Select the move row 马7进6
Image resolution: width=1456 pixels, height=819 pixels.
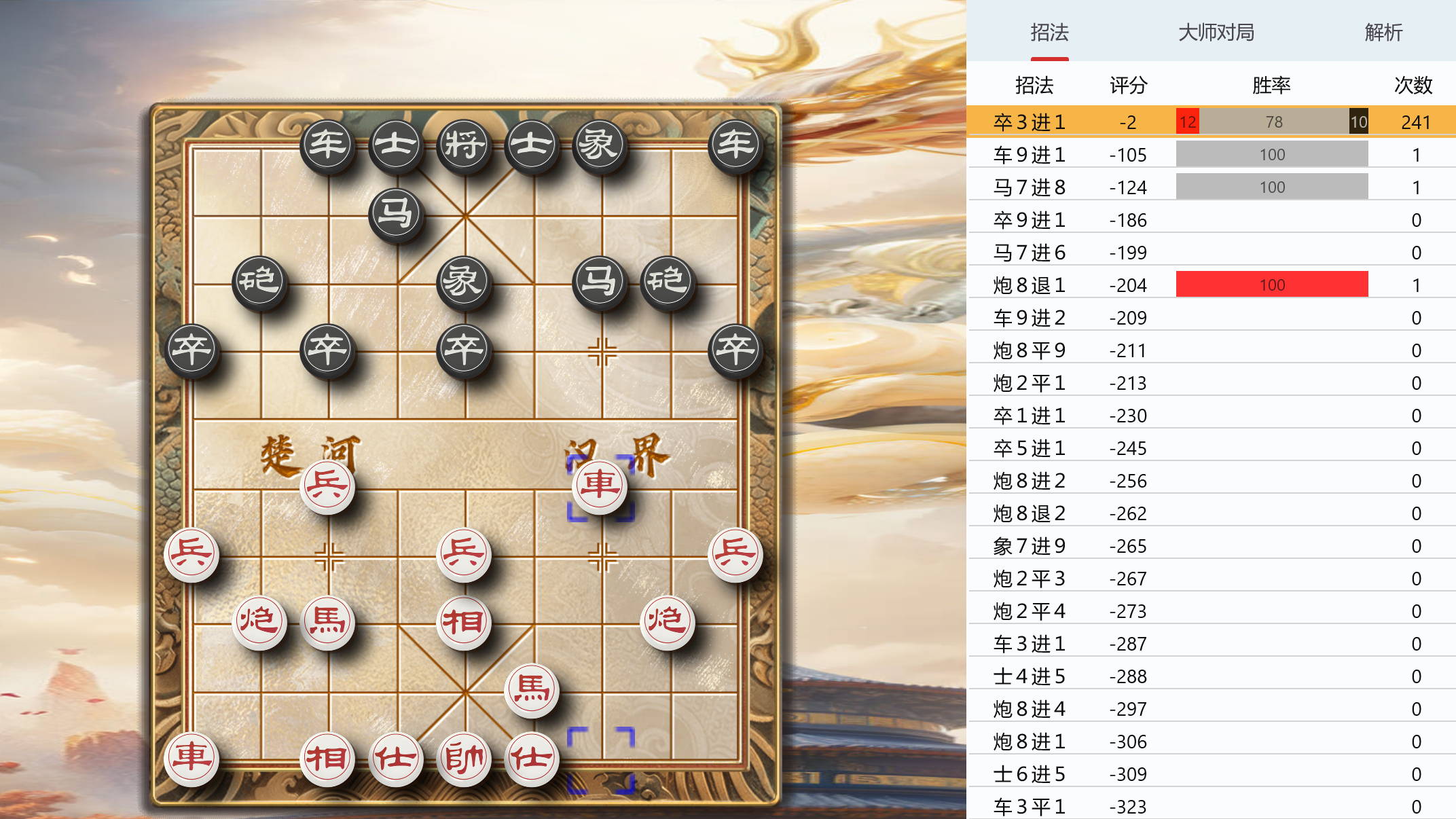[1212, 253]
